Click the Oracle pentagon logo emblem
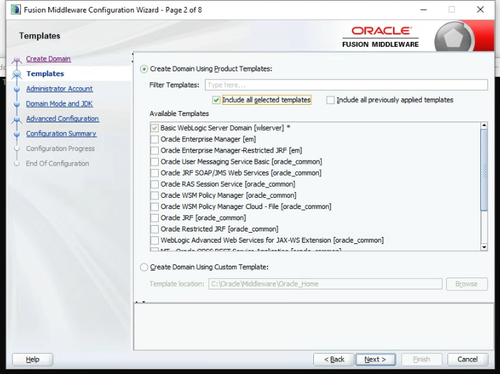 click(x=453, y=38)
